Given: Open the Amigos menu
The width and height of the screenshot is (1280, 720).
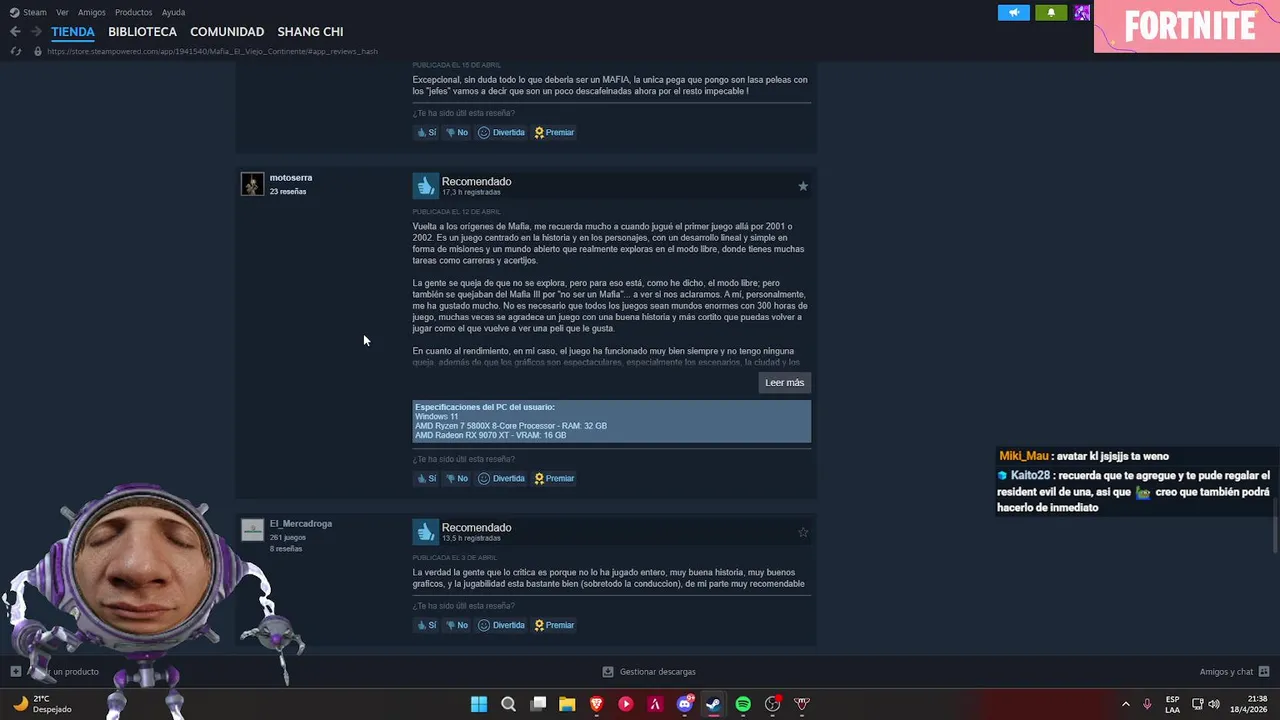Looking at the screenshot, I should (92, 12).
